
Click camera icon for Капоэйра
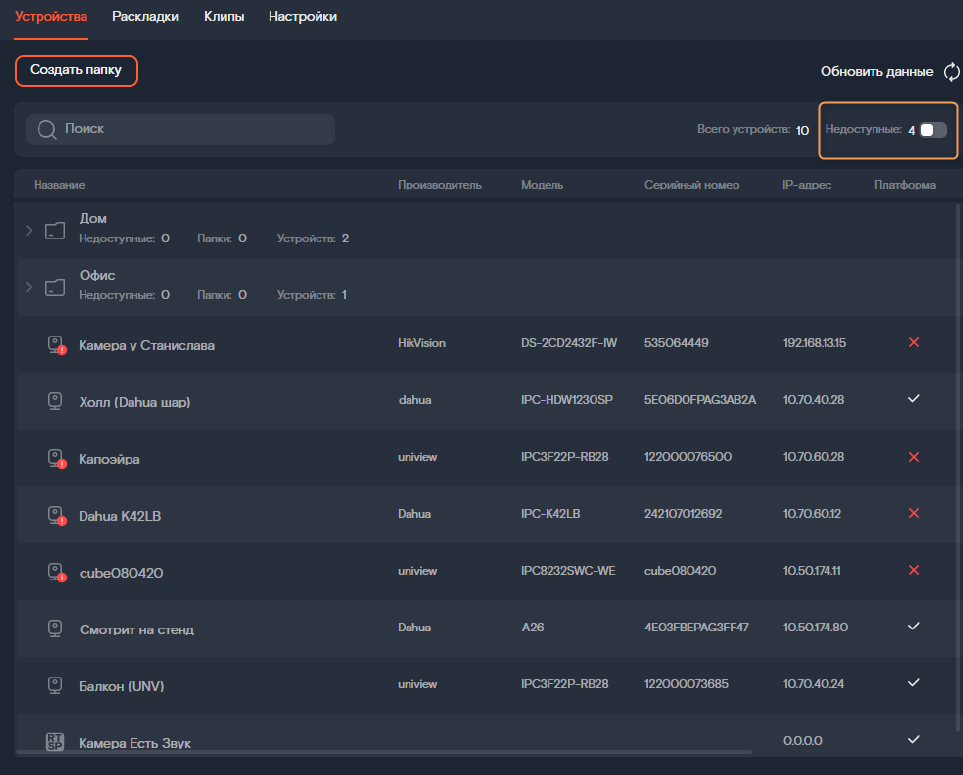tap(57, 459)
